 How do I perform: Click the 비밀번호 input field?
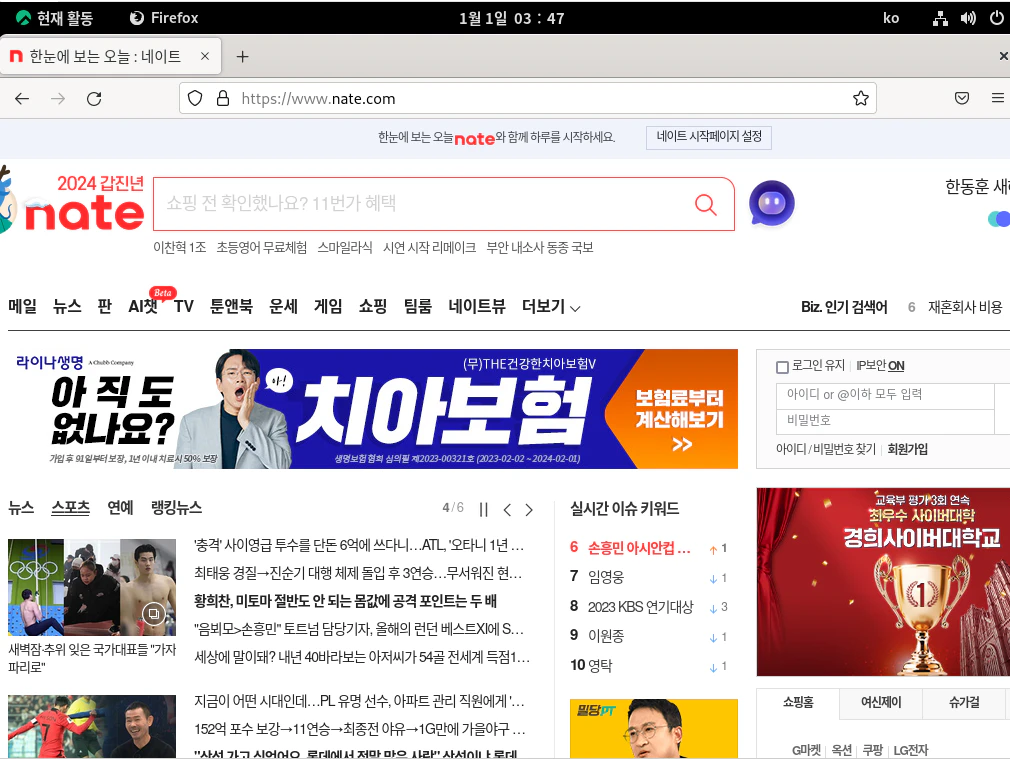coord(886,421)
